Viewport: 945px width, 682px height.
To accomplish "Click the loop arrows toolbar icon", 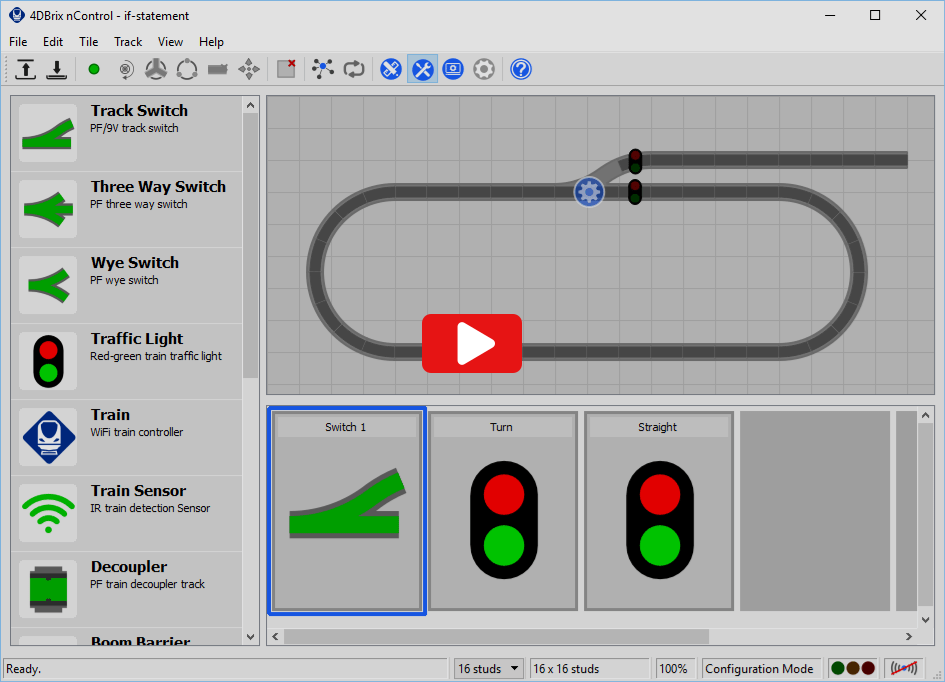I will [354, 69].
